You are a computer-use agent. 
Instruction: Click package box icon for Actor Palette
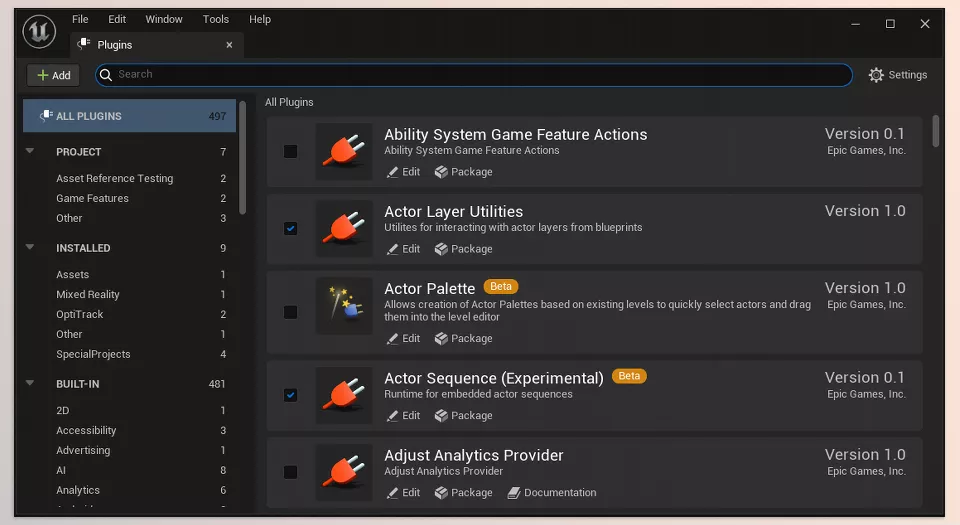441,338
